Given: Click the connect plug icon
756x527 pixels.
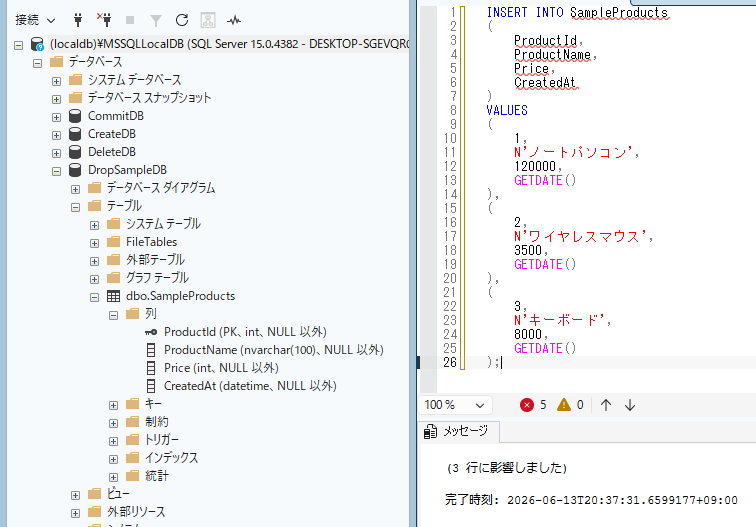Looking at the screenshot, I should [78, 20].
